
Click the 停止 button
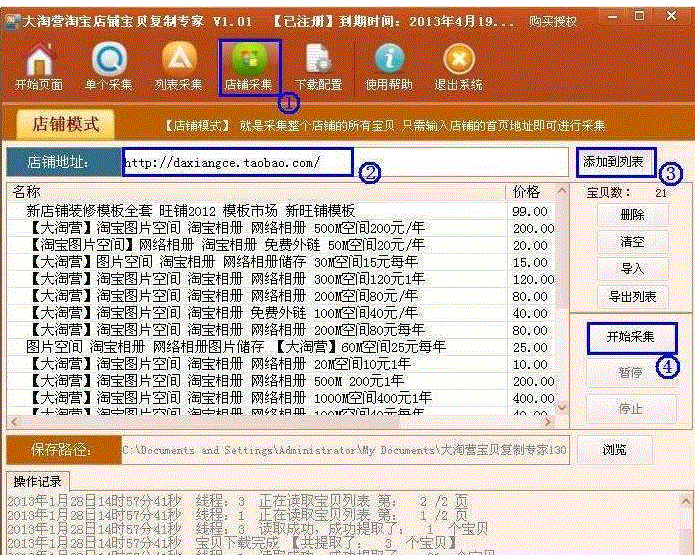click(x=631, y=409)
